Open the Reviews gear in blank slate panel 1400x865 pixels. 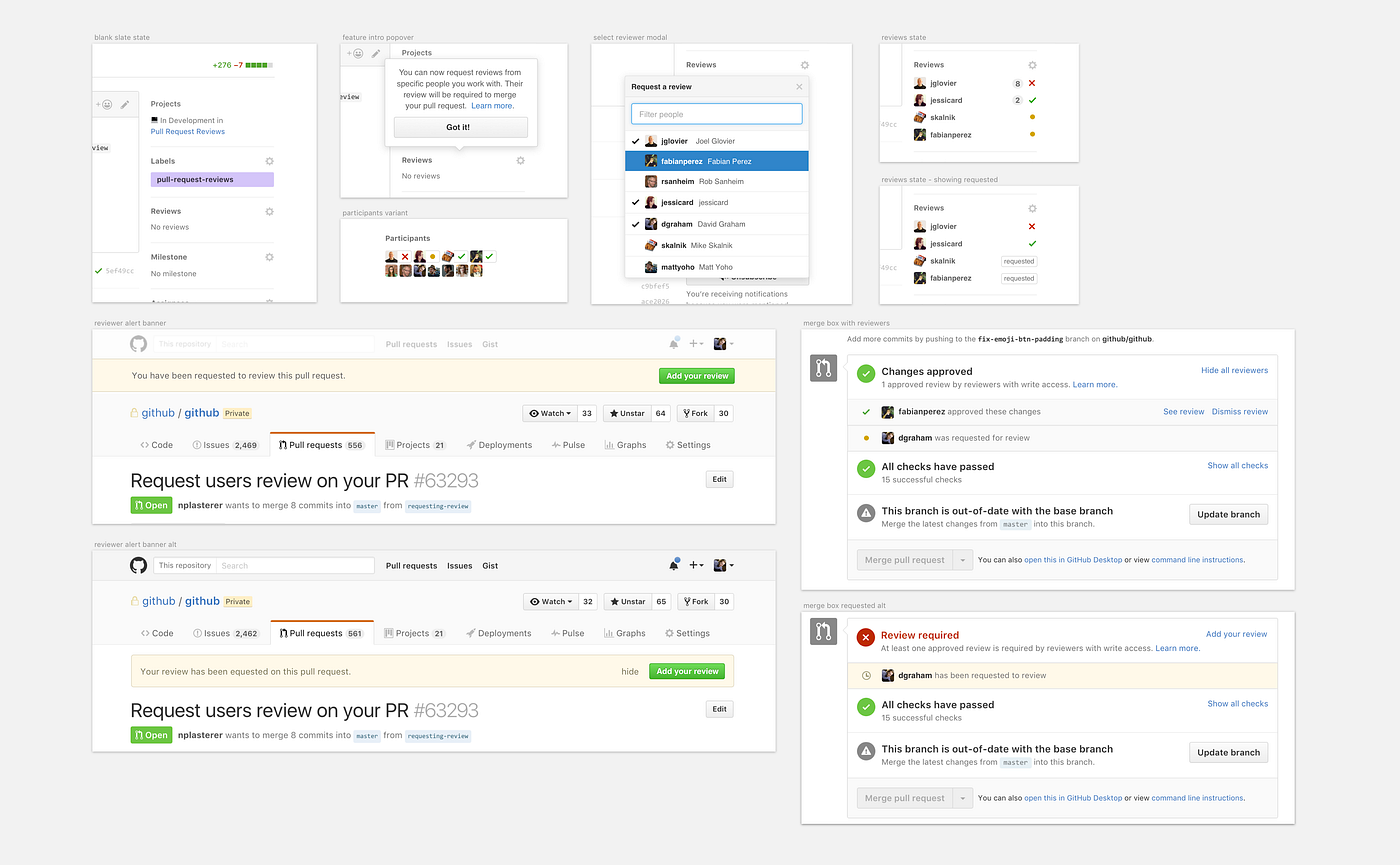(x=269, y=212)
